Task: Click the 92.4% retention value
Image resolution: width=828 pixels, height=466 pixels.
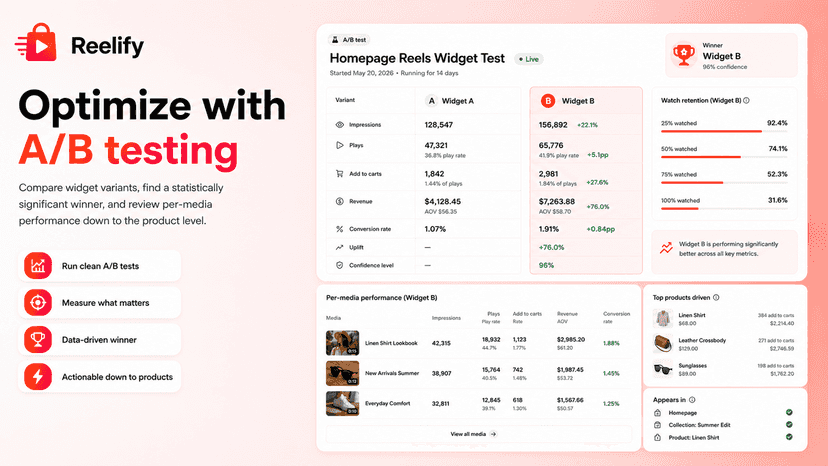Action: [x=777, y=123]
